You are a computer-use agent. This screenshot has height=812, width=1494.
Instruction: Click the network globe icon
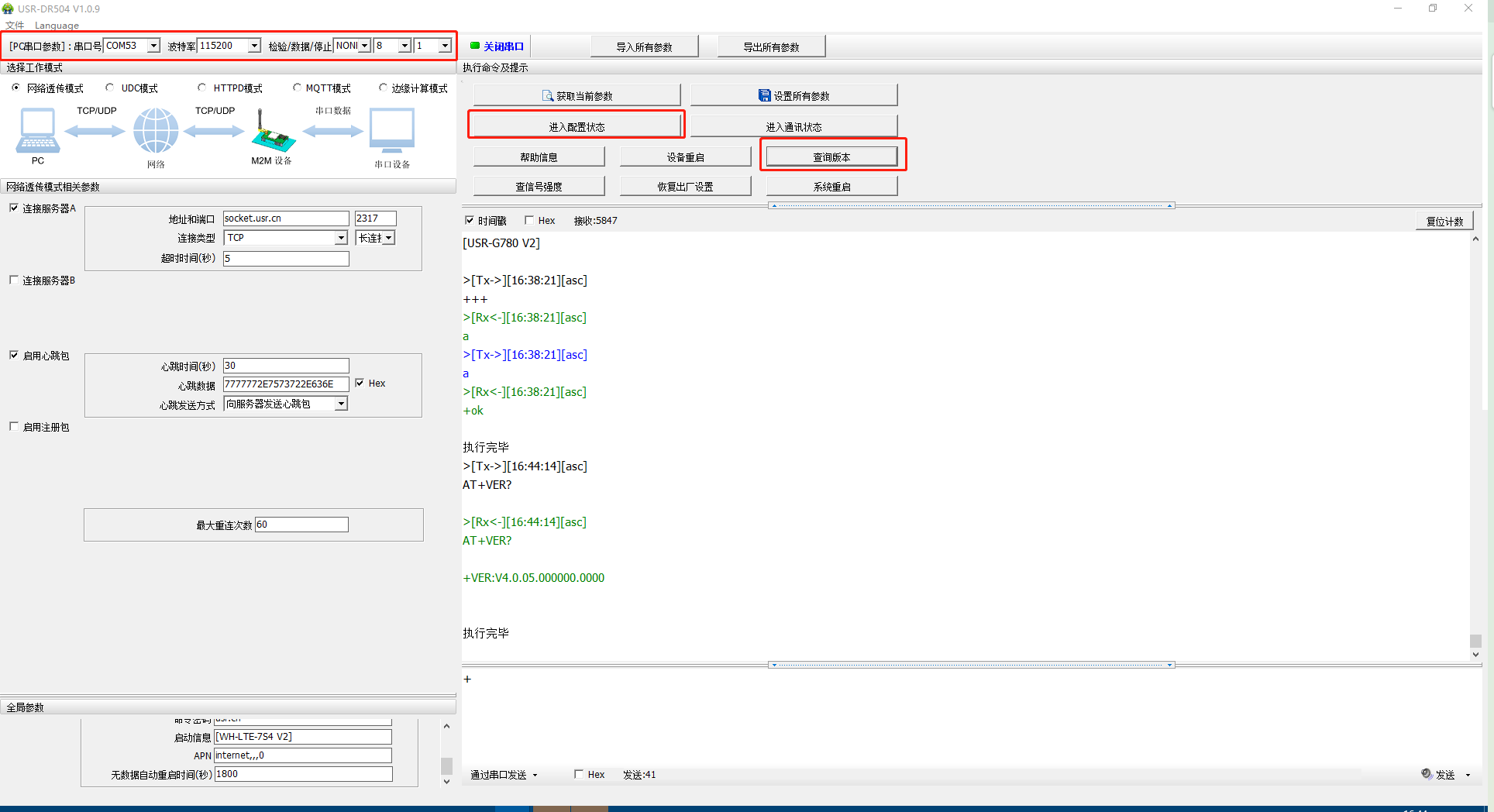(156, 130)
